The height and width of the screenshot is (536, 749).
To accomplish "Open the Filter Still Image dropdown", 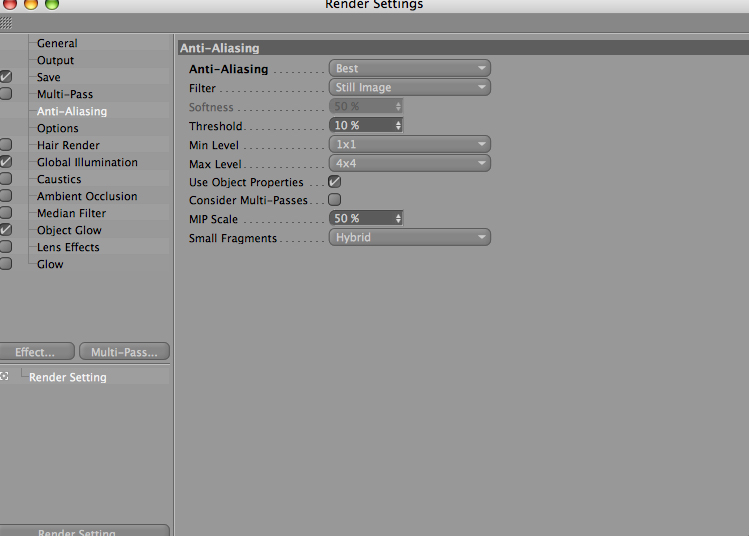I will coord(410,87).
